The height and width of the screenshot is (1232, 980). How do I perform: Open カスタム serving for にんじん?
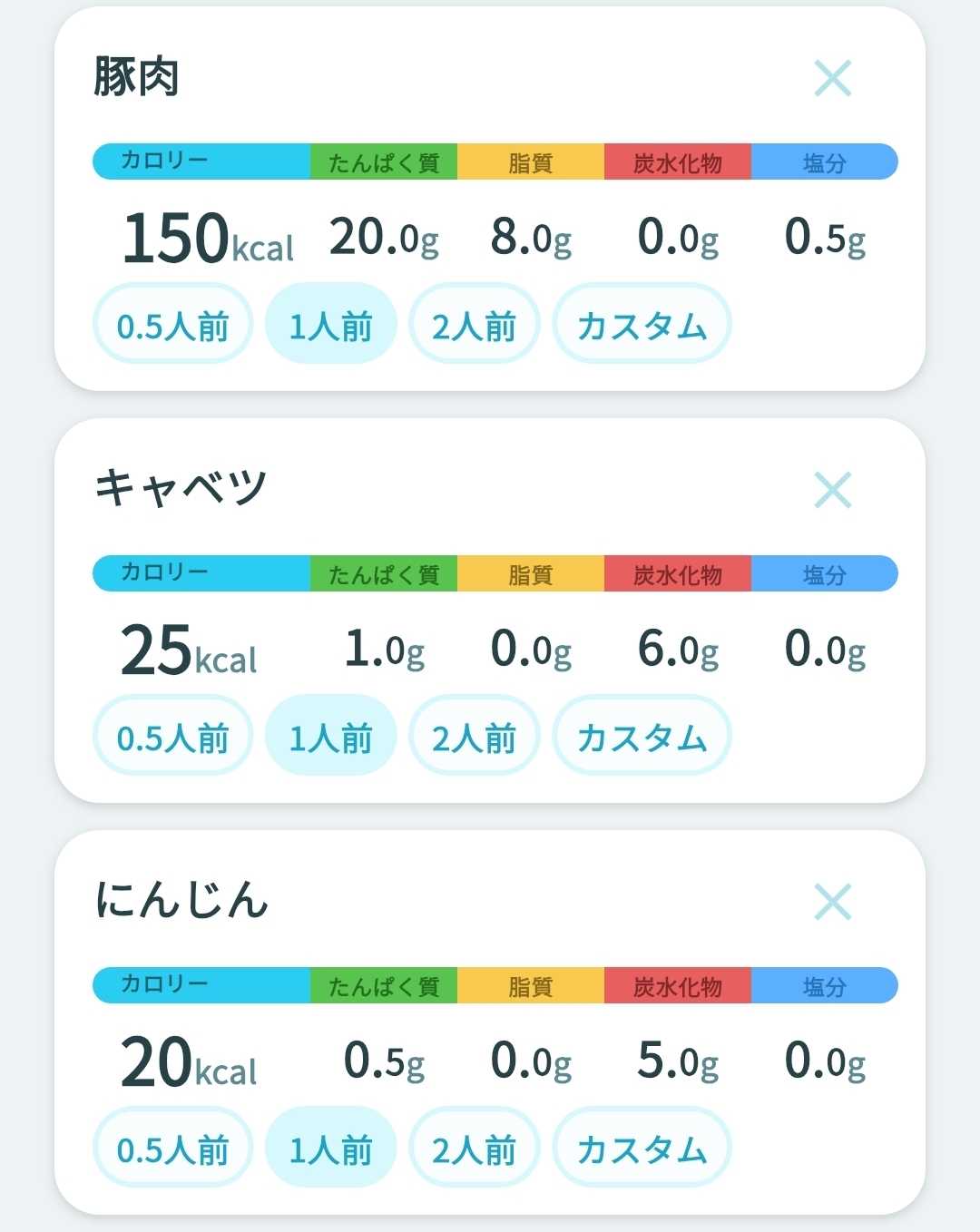(642, 1148)
